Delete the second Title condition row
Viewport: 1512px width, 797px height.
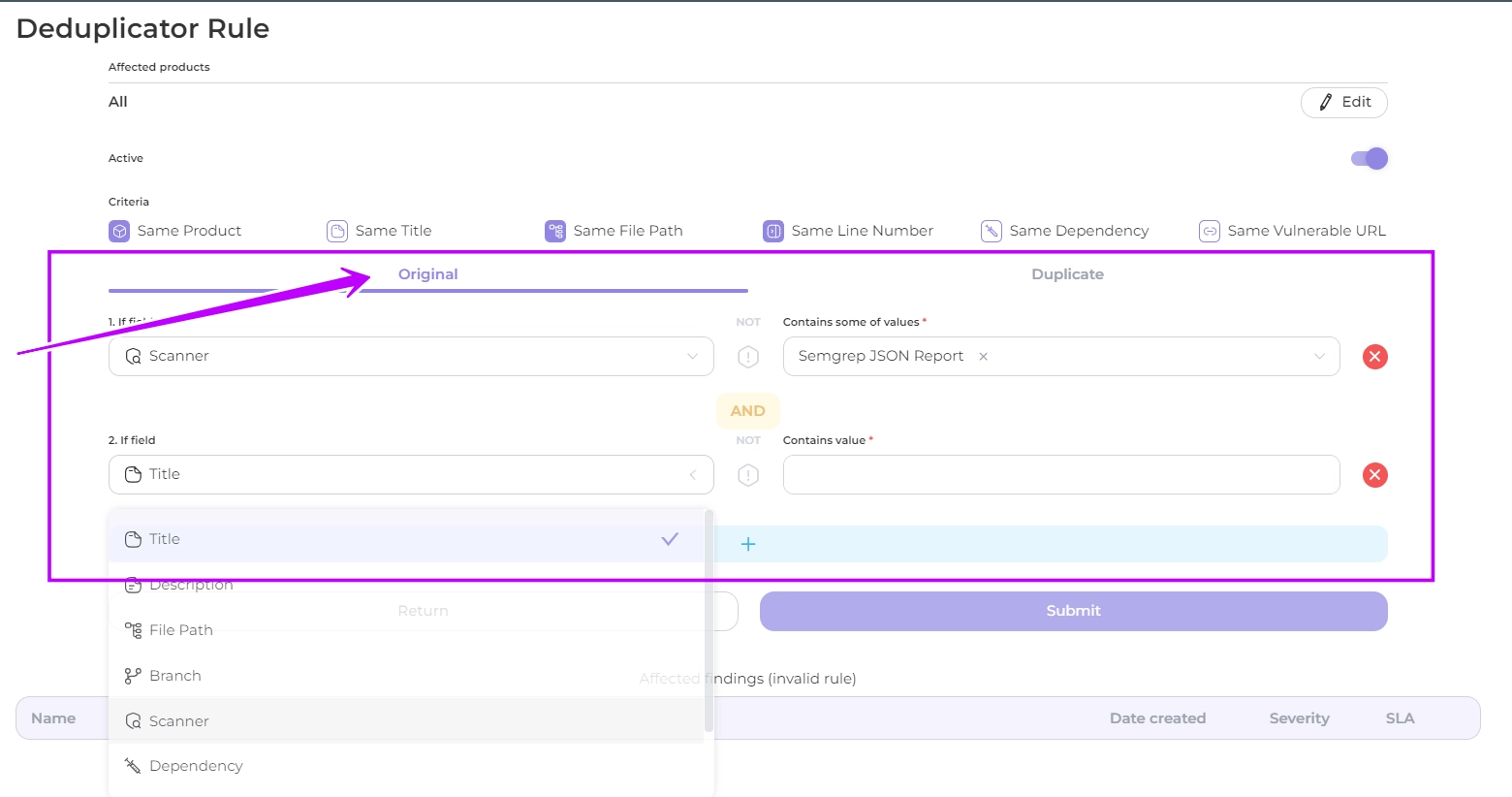point(1374,475)
